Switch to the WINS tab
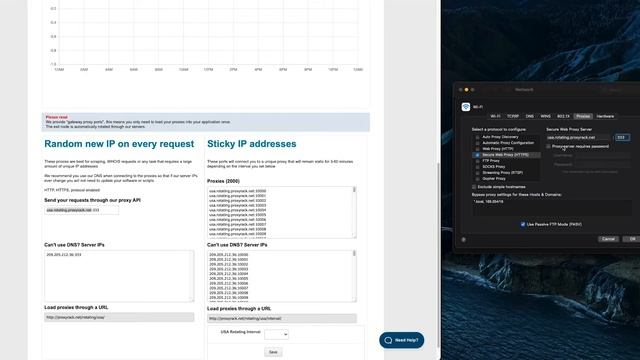This screenshot has height=360, width=640. tap(545, 116)
